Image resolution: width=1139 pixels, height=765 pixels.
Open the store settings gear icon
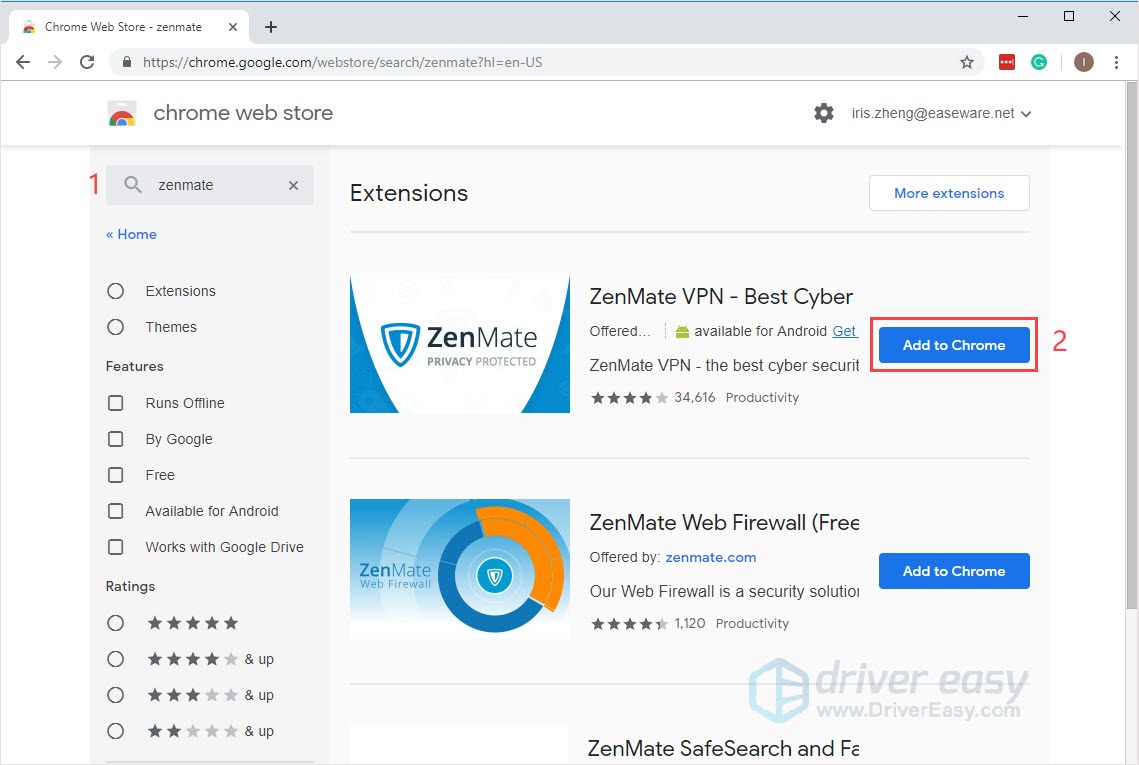[x=823, y=113]
